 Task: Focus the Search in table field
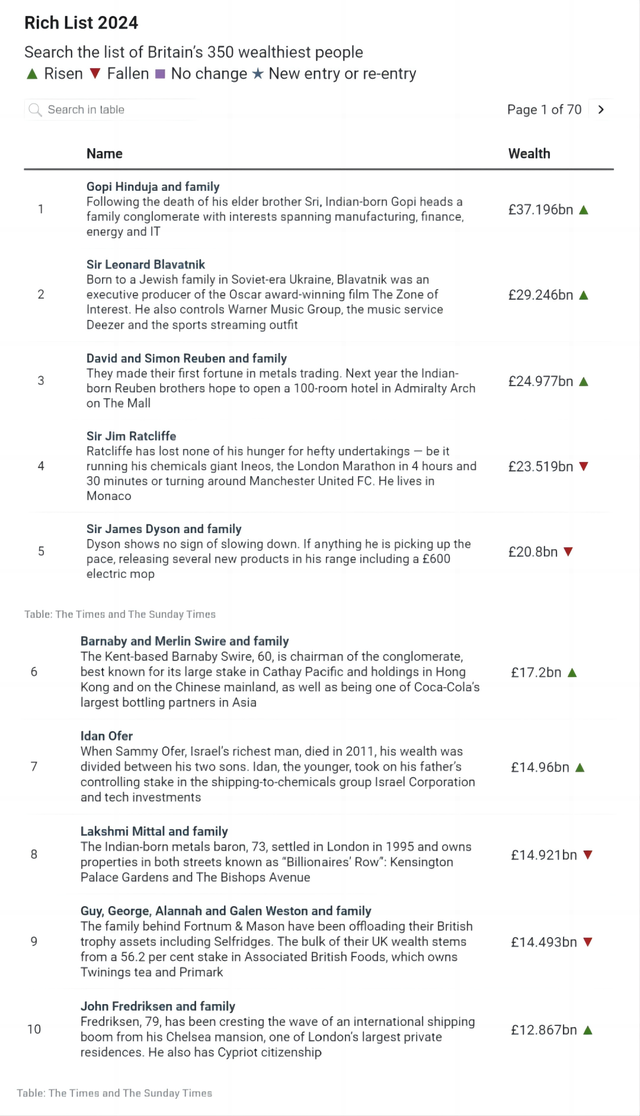110,110
